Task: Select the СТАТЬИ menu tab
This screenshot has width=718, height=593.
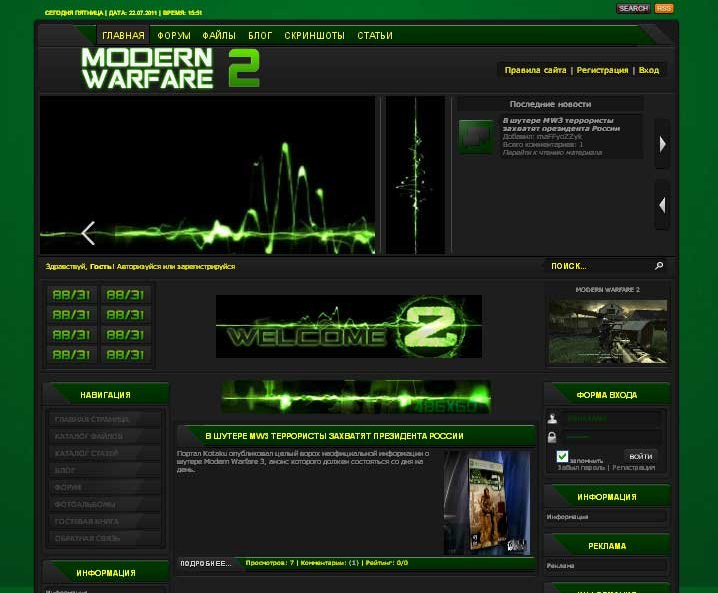Action: pyautogui.click(x=375, y=35)
